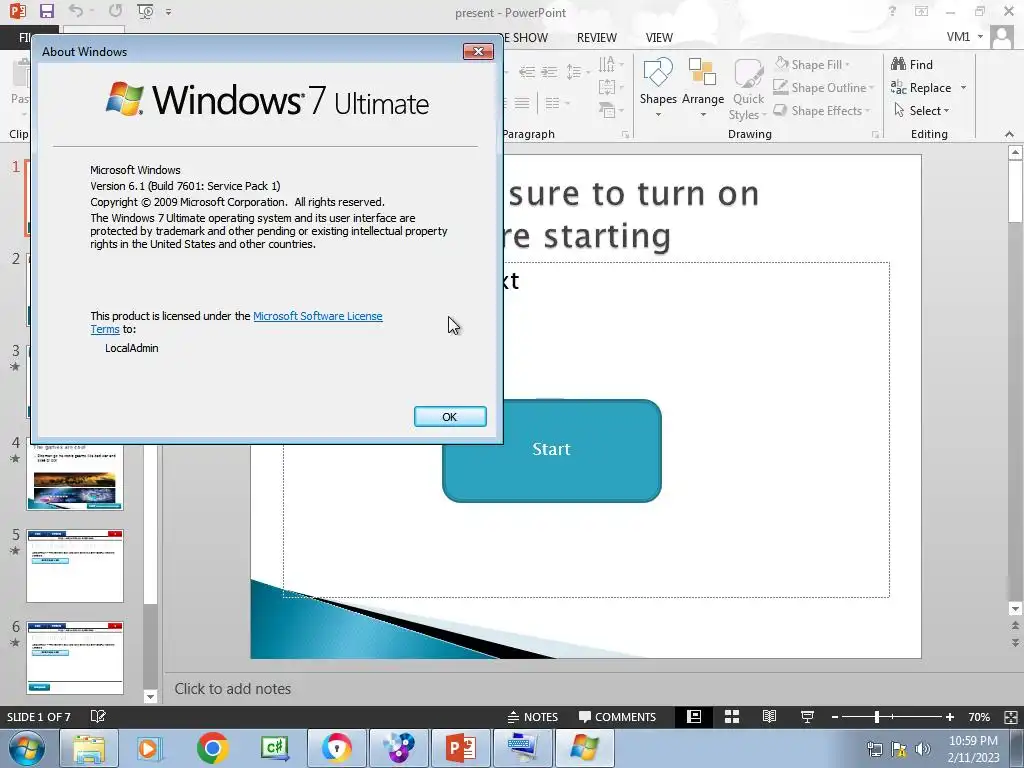The height and width of the screenshot is (768, 1024).
Task: Save the presentation from the quick access toolbar
Action: tap(46, 11)
